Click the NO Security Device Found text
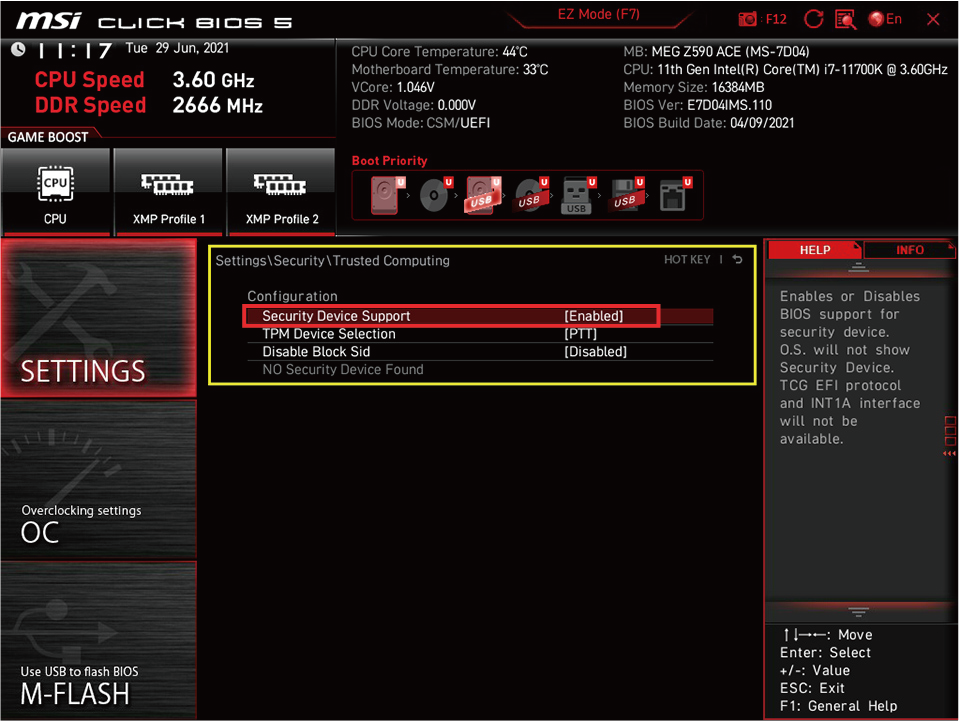The height and width of the screenshot is (721, 959). coord(342,369)
